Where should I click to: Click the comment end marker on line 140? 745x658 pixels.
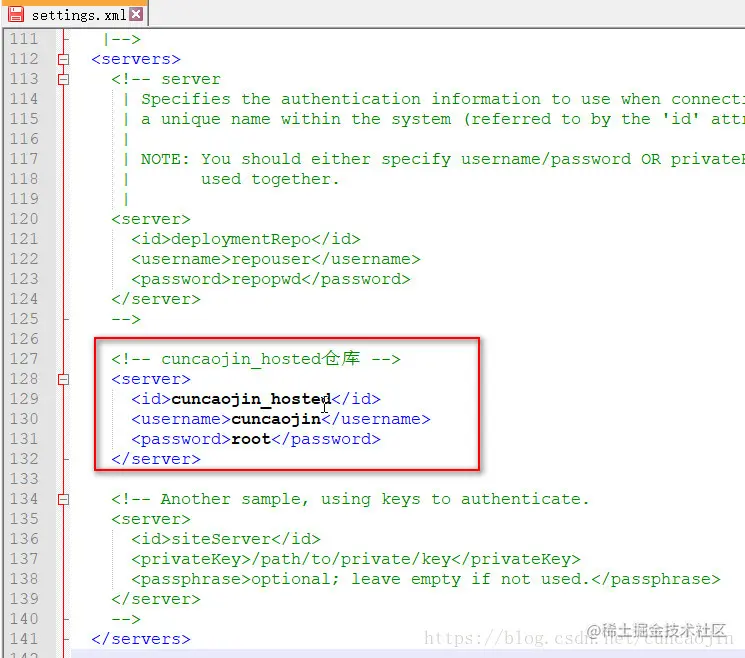[x=126, y=619]
